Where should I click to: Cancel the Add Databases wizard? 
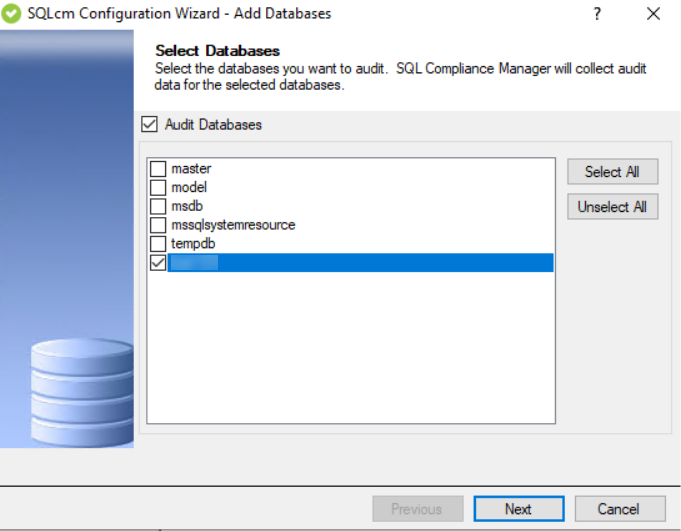pos(620,509)
